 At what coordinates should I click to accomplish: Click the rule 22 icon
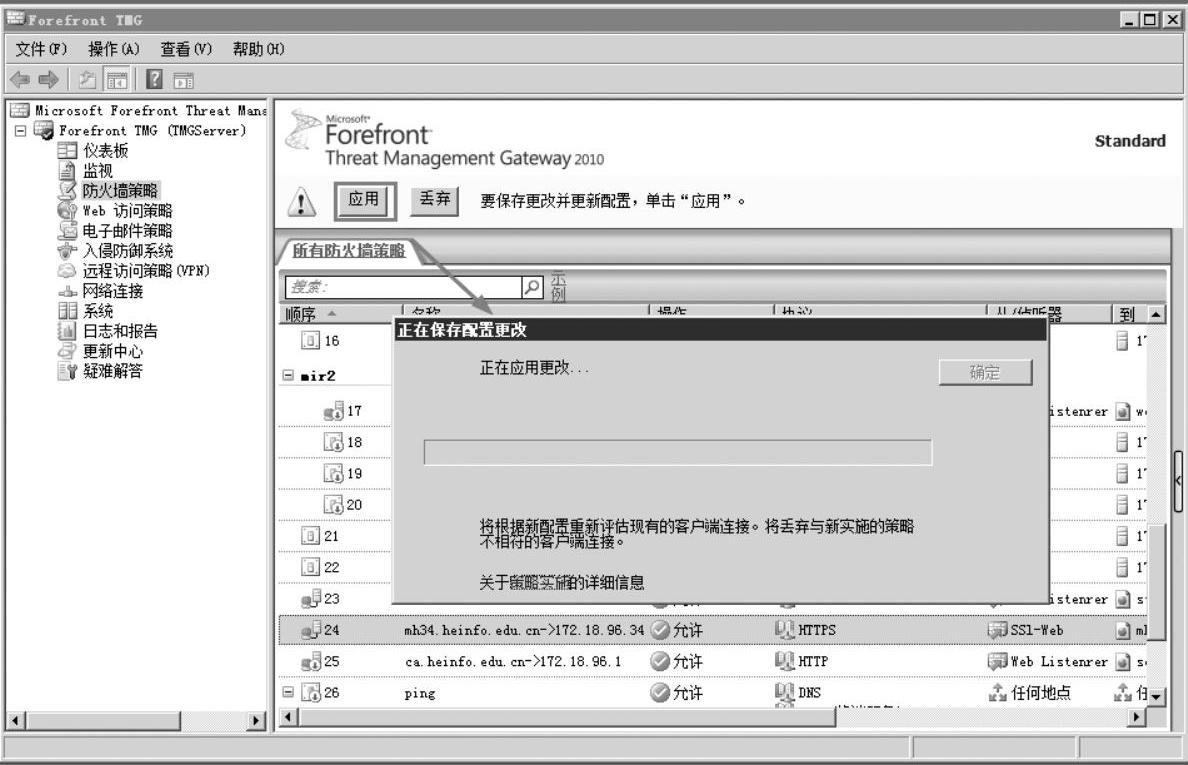click(310, 567)
